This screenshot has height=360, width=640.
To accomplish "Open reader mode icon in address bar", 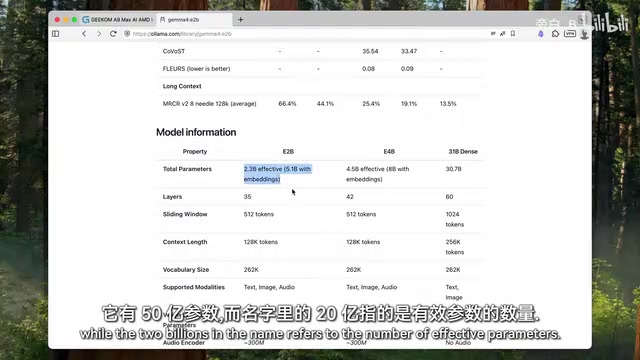I will coord(493,34).
